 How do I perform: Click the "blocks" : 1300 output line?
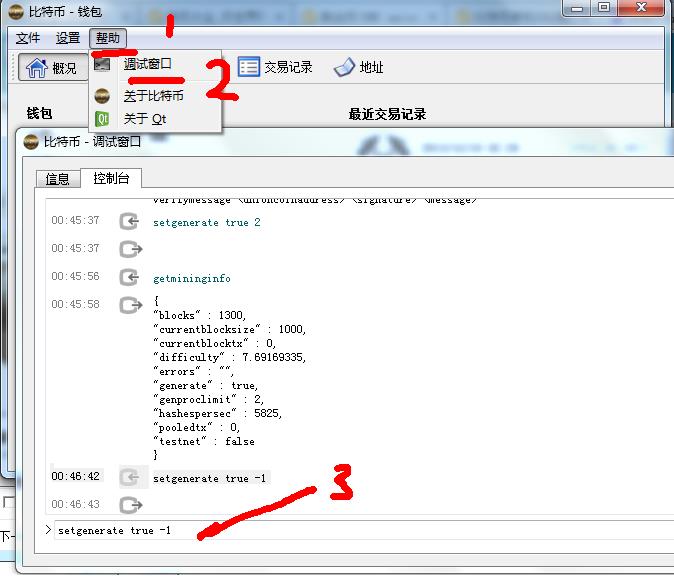[x=200, y=315]
